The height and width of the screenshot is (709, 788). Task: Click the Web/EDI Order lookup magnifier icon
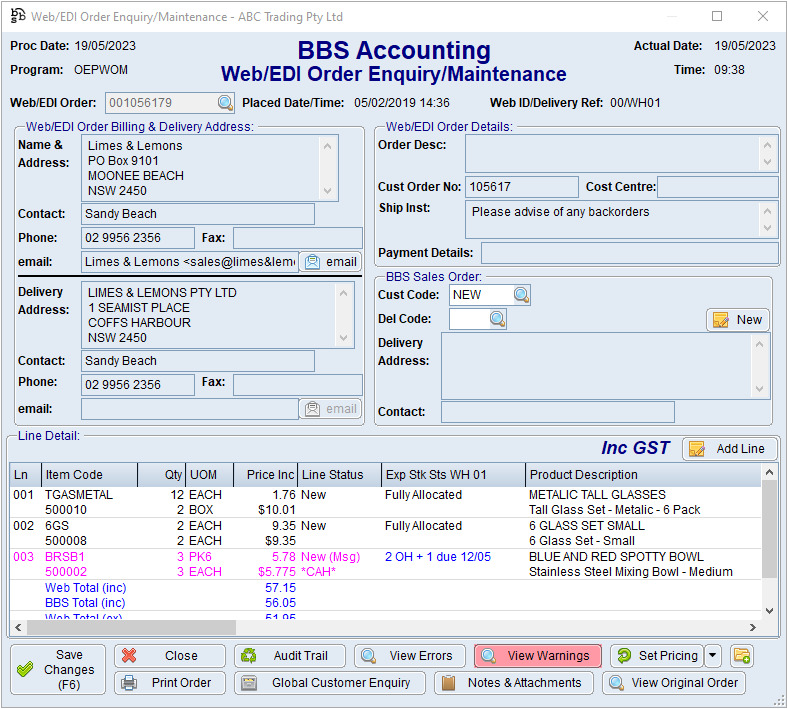[x=225, y=103]
